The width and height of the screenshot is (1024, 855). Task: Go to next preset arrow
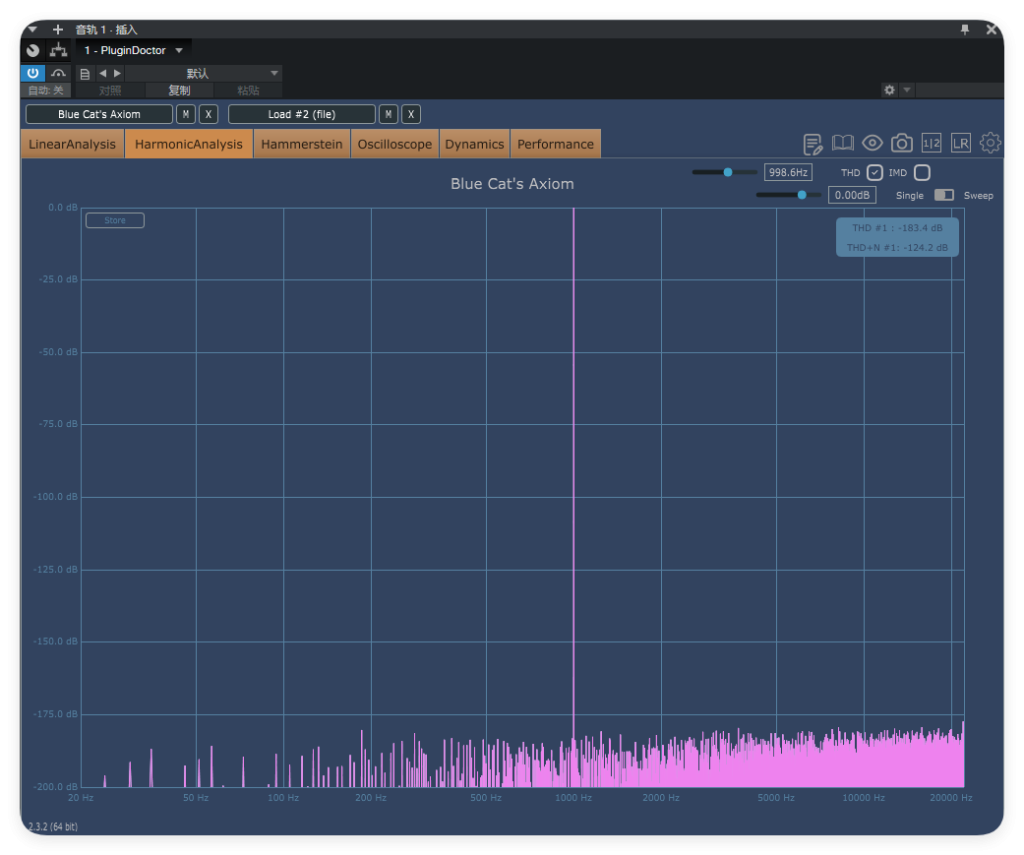click(118, 73)
